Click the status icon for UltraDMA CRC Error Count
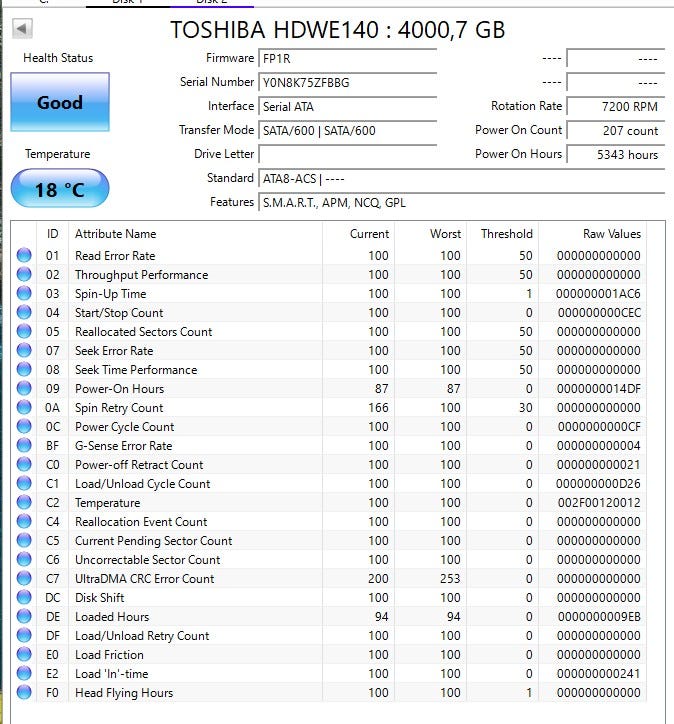The image size is (674, 724). (24, 578)
